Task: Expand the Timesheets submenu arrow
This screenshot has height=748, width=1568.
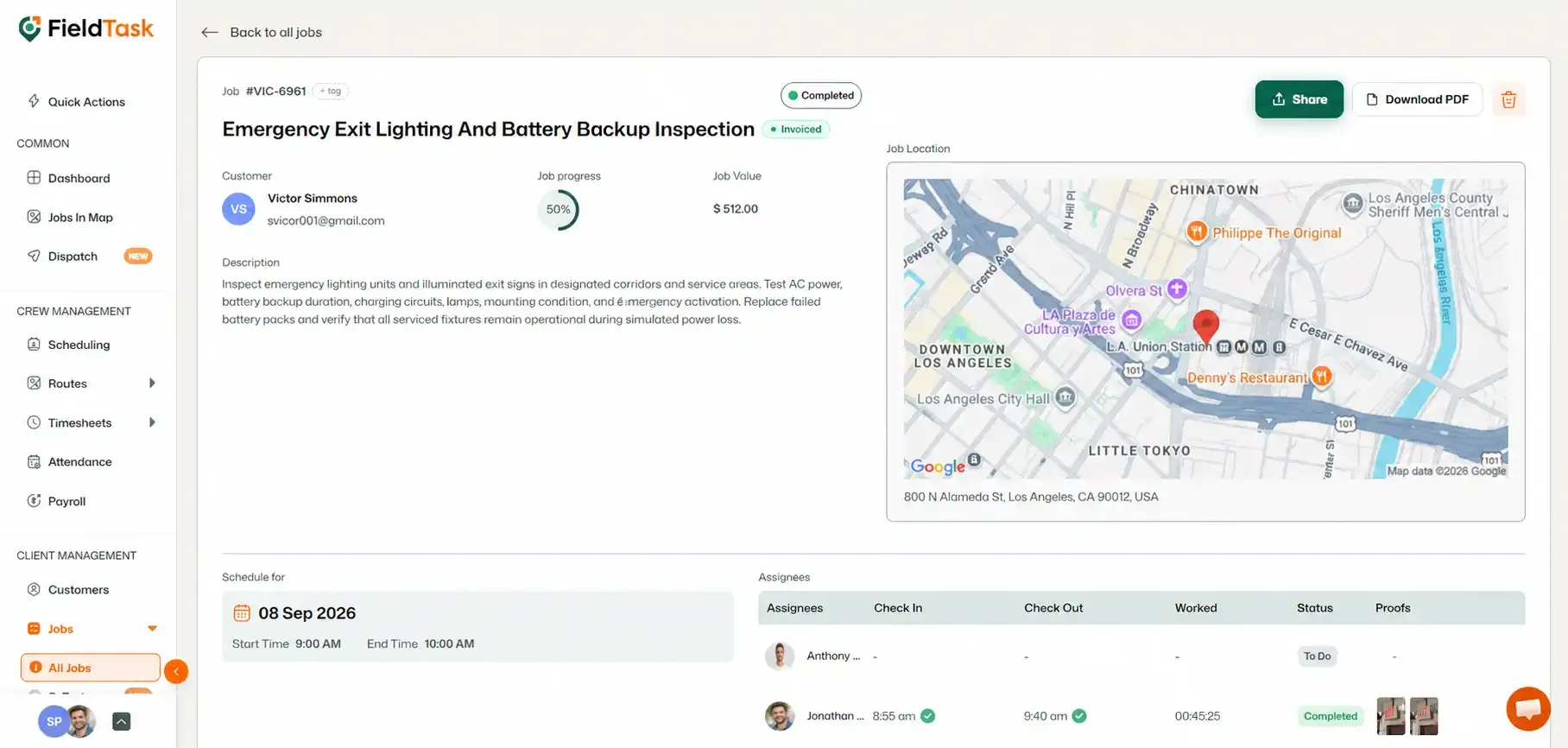Action: 152,422
